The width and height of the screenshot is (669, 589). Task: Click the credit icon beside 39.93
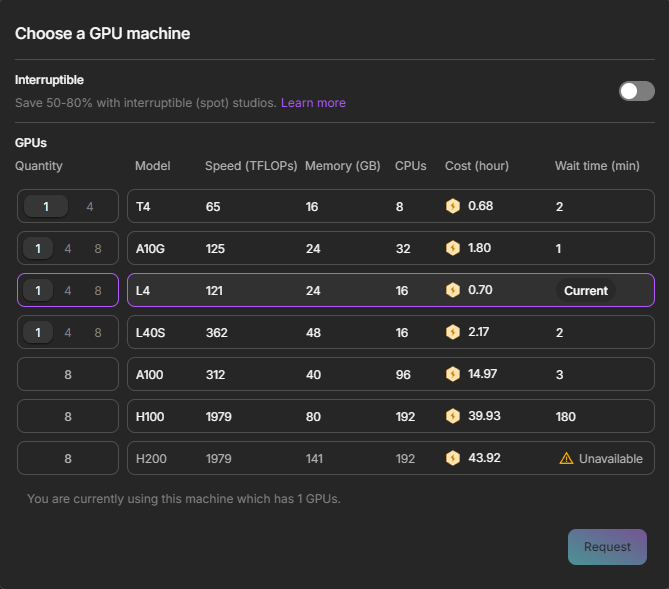[453, 416]
